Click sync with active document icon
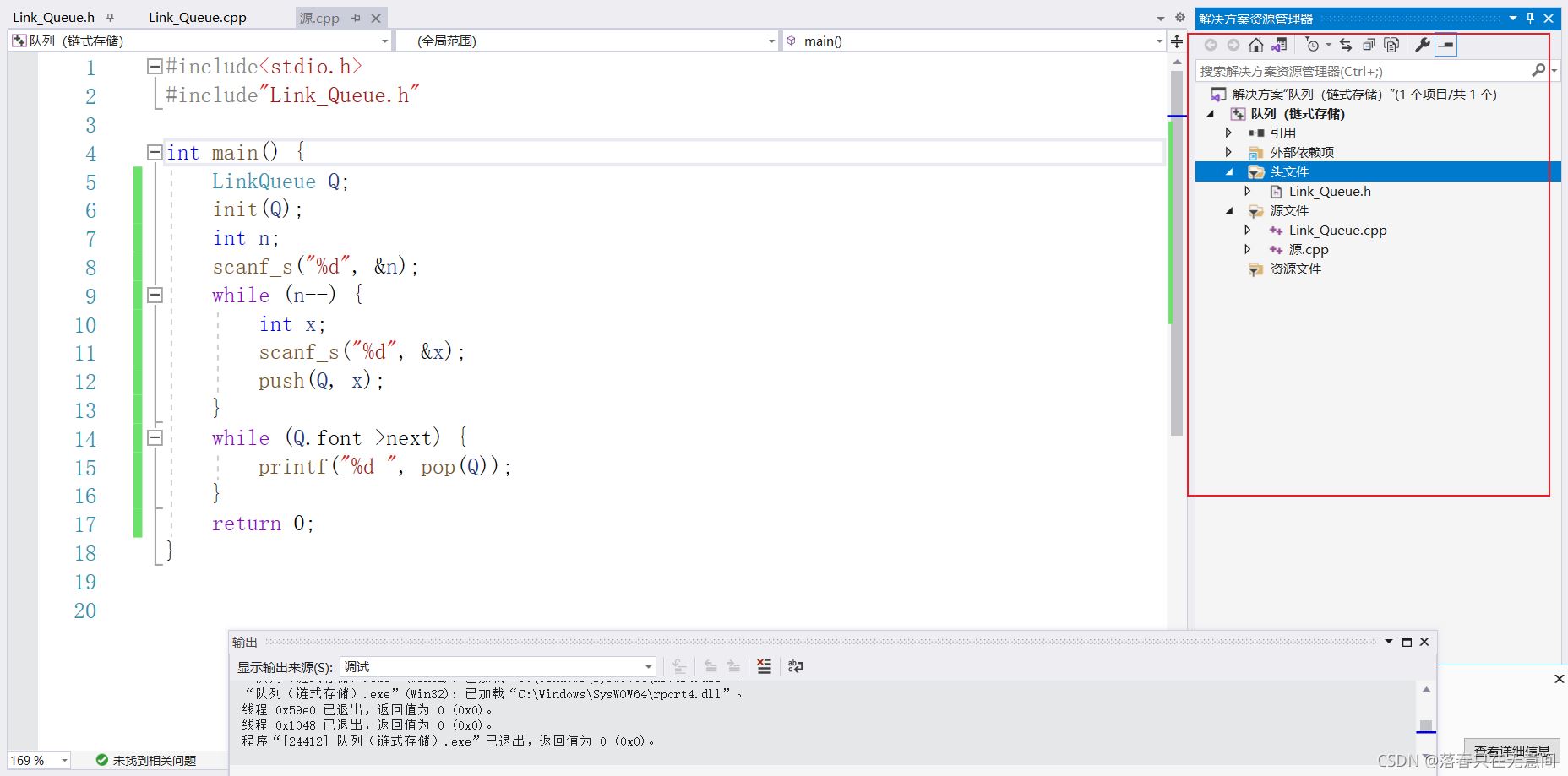This screenshot has height=776, width=1568. point(1346,45)
